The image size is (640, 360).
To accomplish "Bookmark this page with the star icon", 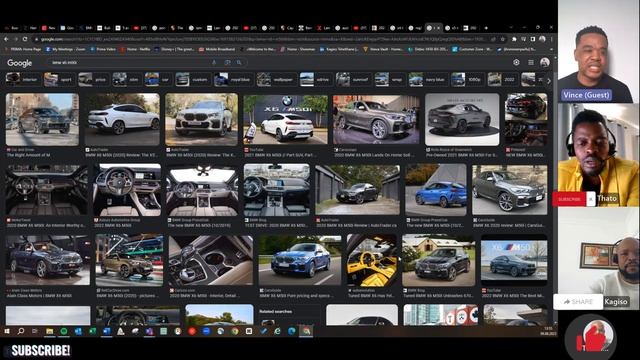I will (502, 39).
